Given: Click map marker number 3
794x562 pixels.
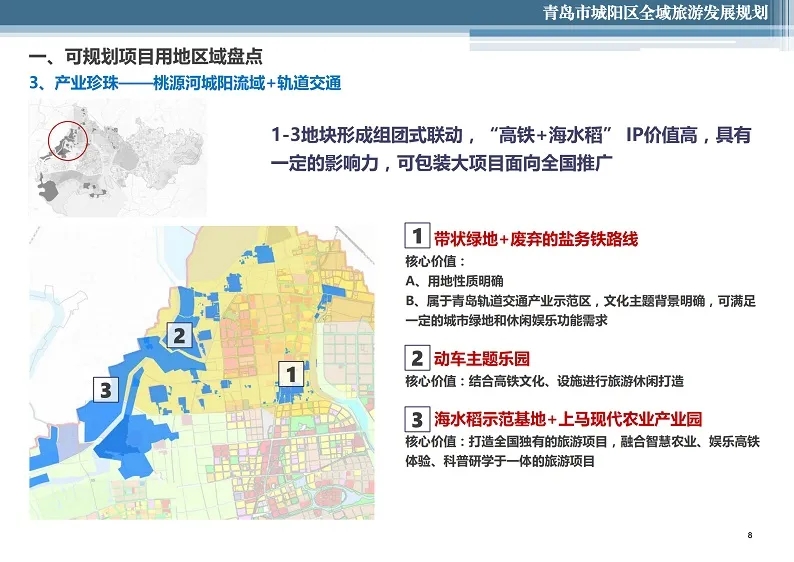Looking at the screenshot, I should 108,389.
